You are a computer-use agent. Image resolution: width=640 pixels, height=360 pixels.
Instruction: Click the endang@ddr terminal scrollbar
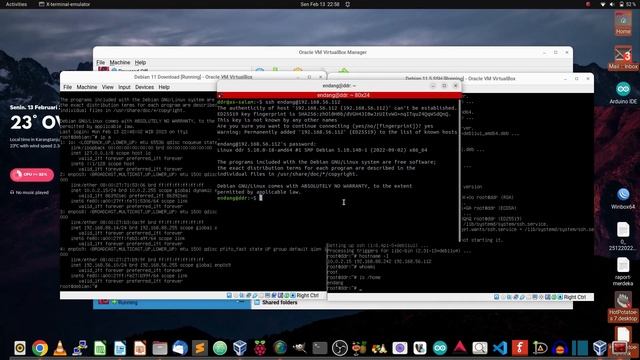[x=460, y=171]
